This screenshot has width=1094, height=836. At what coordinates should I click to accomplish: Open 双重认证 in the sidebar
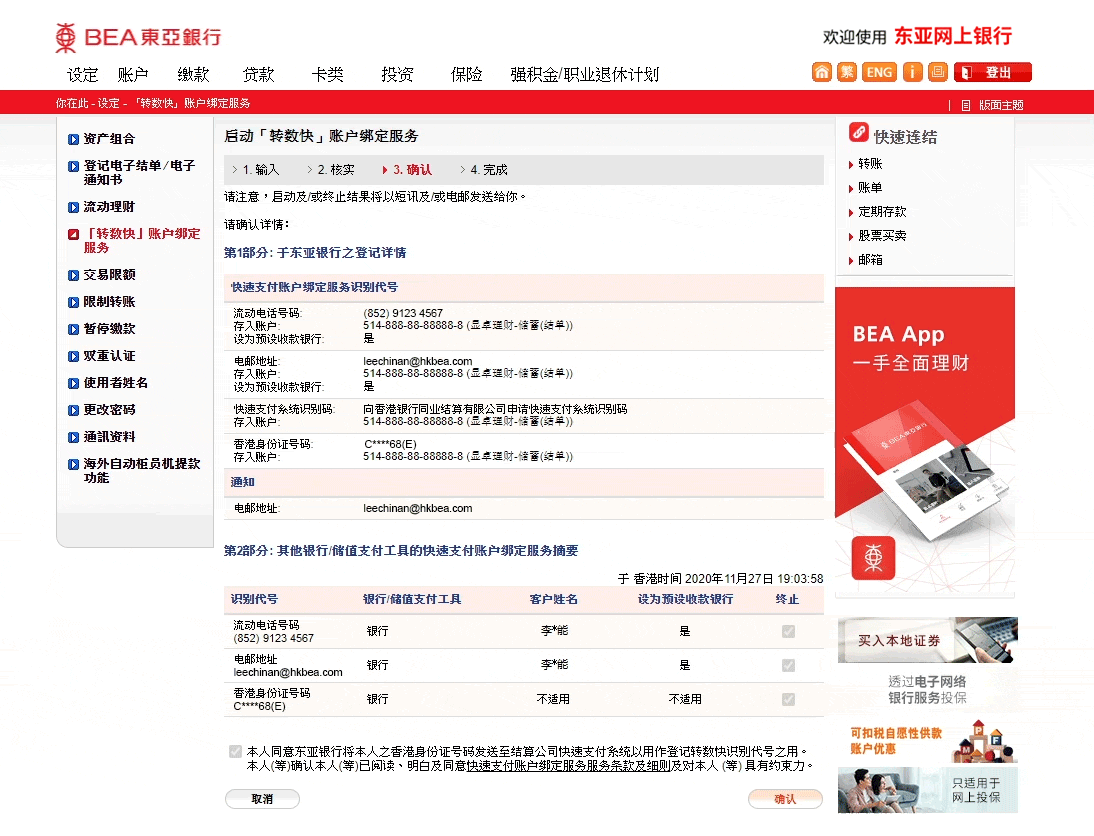tap(110, 356)
